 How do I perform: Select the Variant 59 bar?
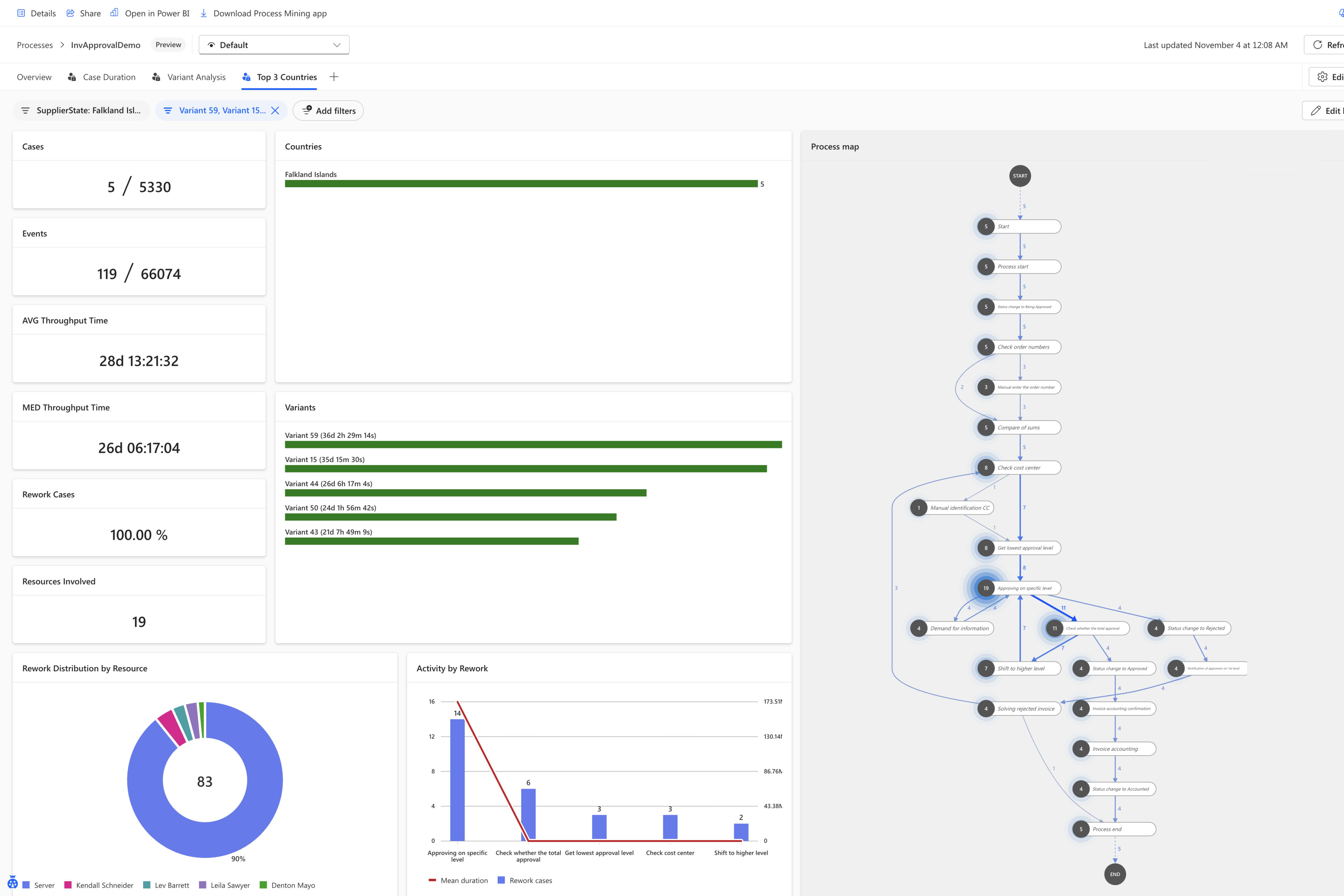click(x=533, y=444)
